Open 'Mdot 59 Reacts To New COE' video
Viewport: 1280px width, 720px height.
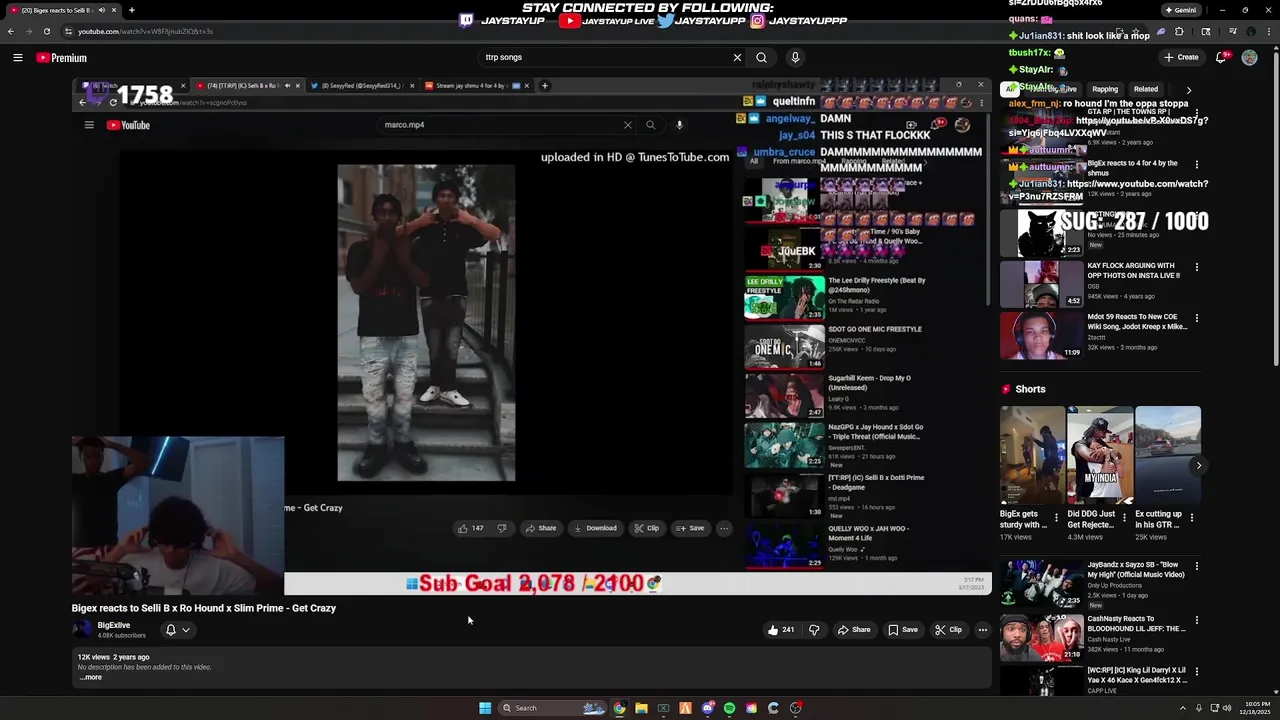click(1138, 322)
